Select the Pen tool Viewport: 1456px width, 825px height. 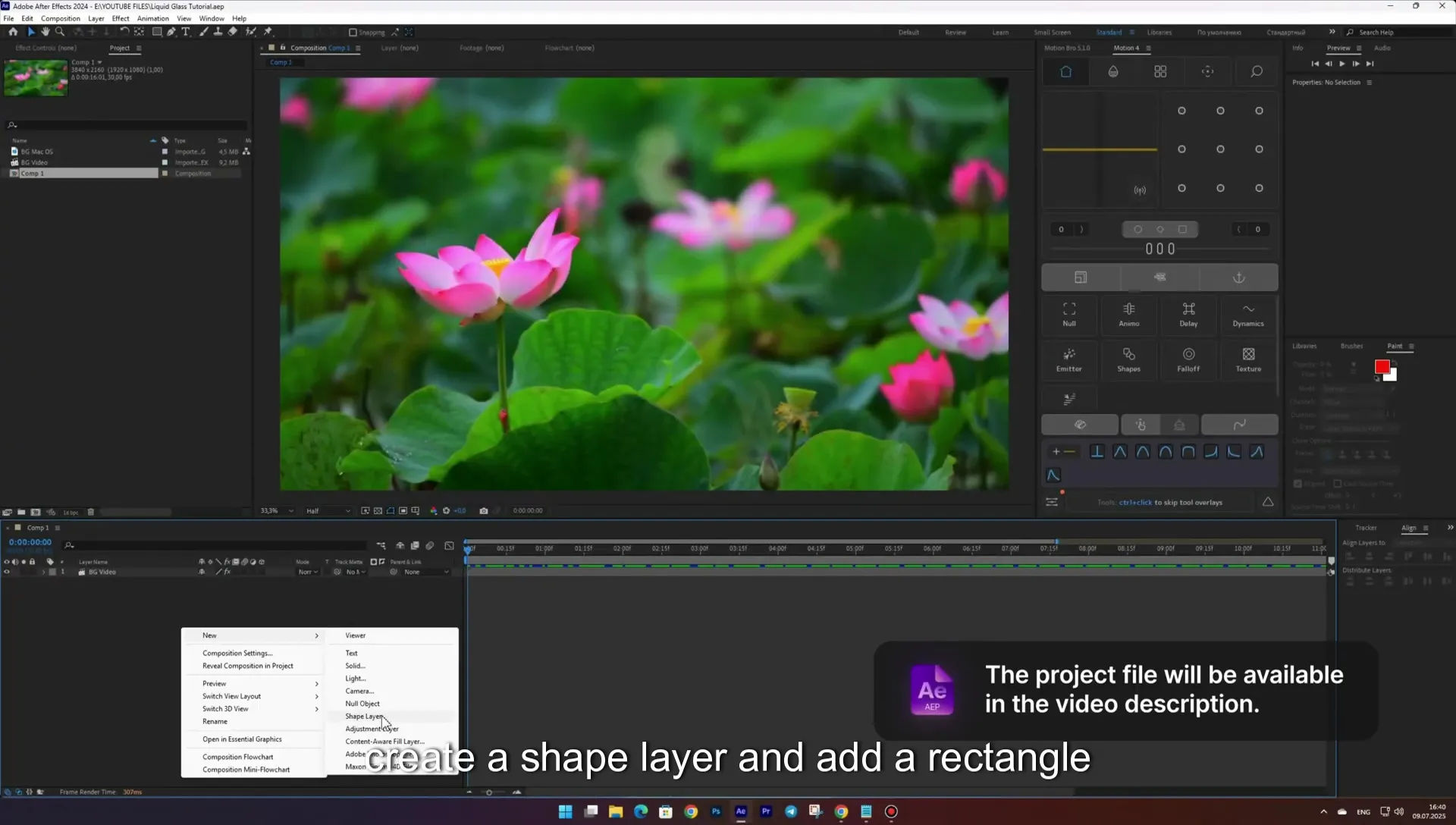click(171, 32)
